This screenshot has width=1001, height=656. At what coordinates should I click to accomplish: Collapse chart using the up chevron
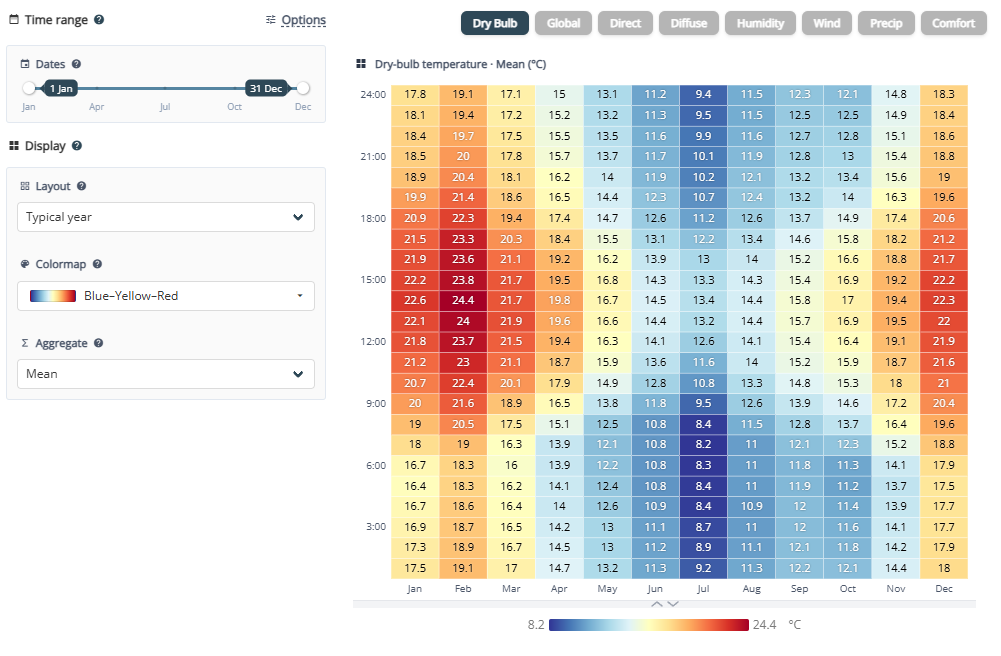(656, 604)
